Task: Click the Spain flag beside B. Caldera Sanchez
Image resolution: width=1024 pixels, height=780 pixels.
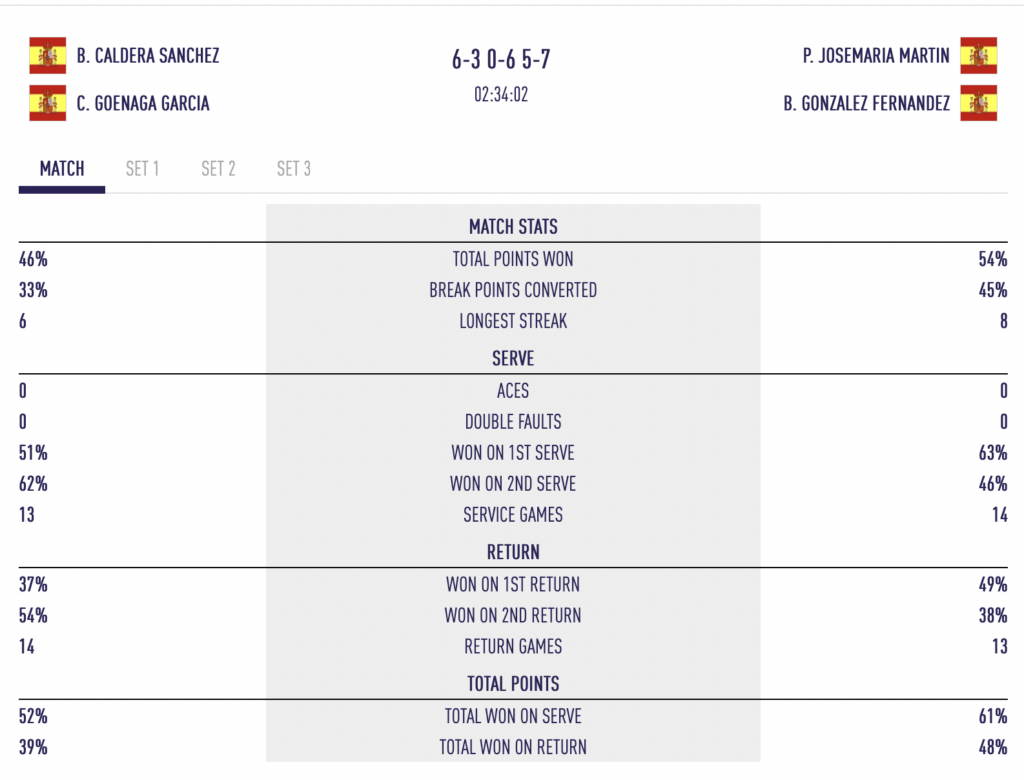Action: [x=48, y=56]
